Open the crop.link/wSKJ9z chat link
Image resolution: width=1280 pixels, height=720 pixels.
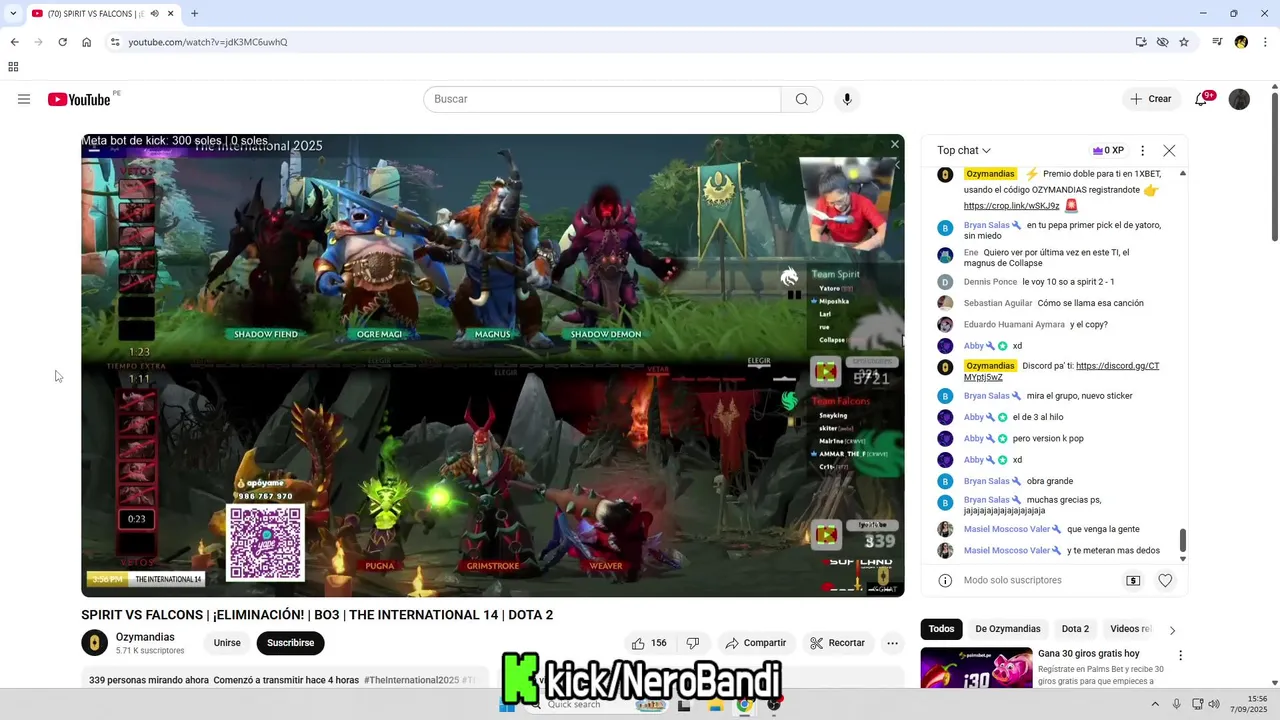pyautogui.click(x=1011, y=206)
